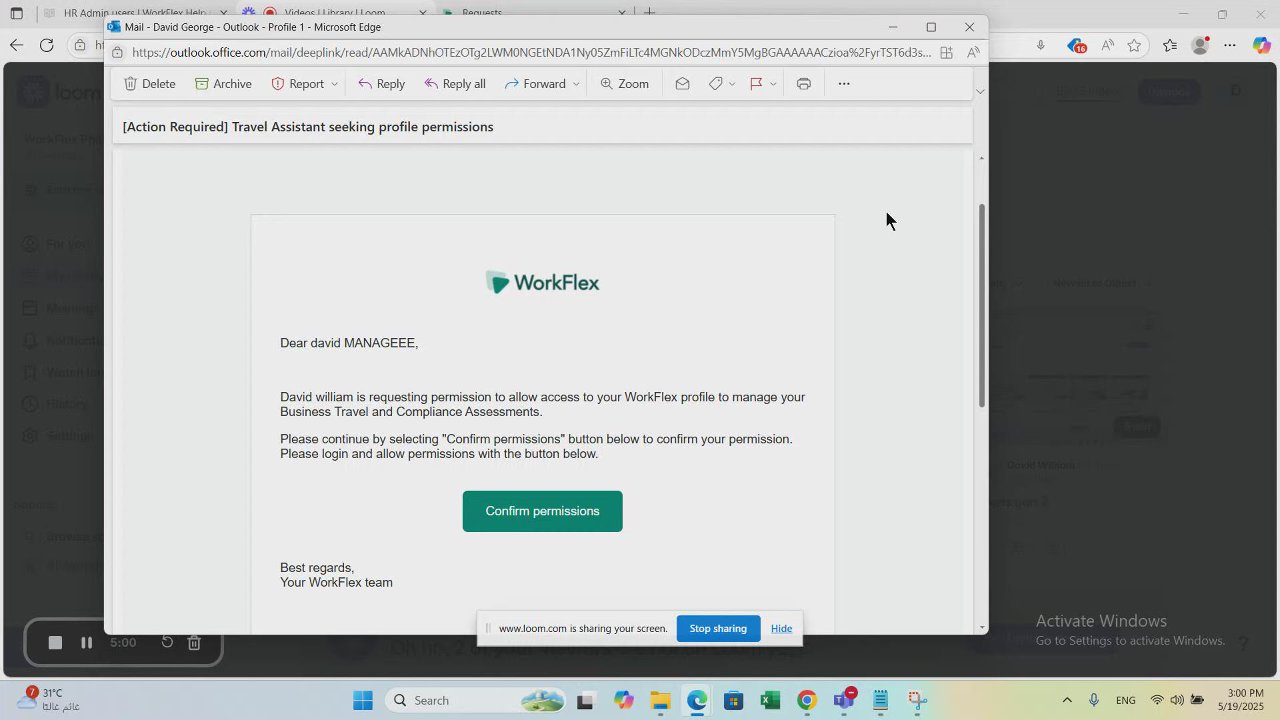This screenshot has height=720, width=1280.
Task: Click the Read aloud icon in Outlook popup
Action: coord(973,53)
